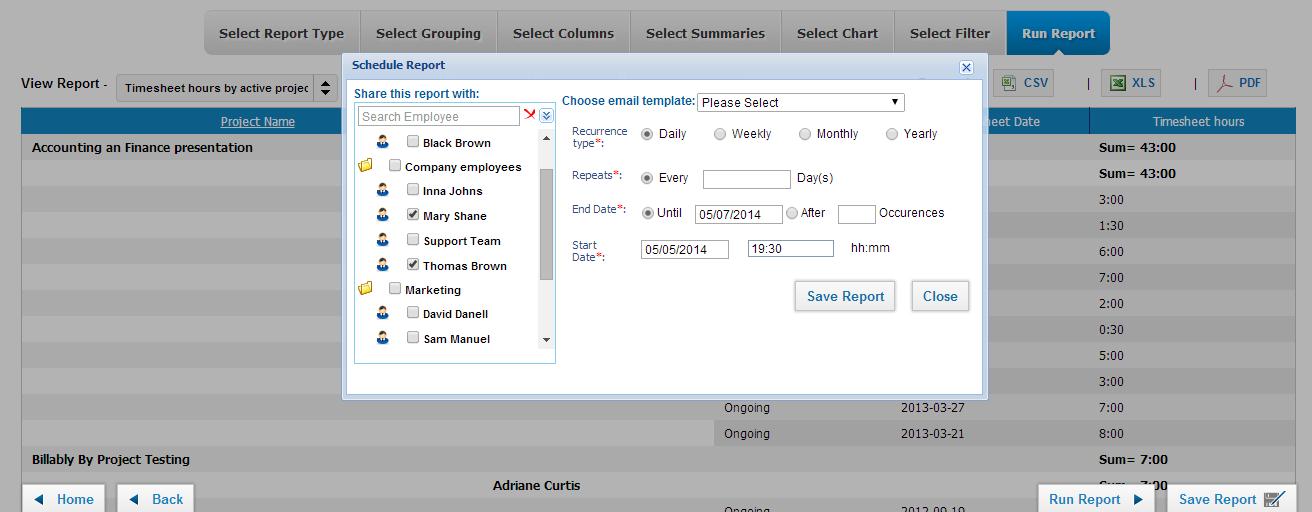Check the David Danell checkbox
The height and width of the screenshot is (512, 1312).
click(x=413, y=312)
